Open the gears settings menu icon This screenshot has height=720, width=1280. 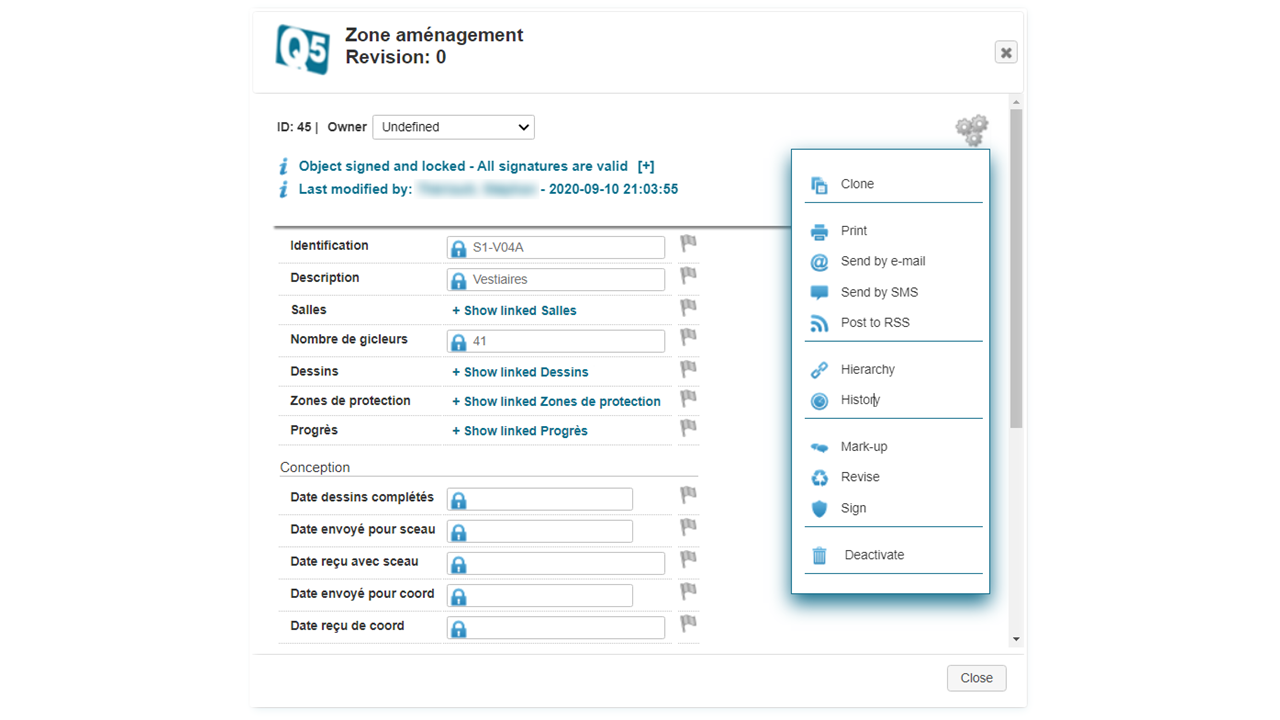pos(971,130)
